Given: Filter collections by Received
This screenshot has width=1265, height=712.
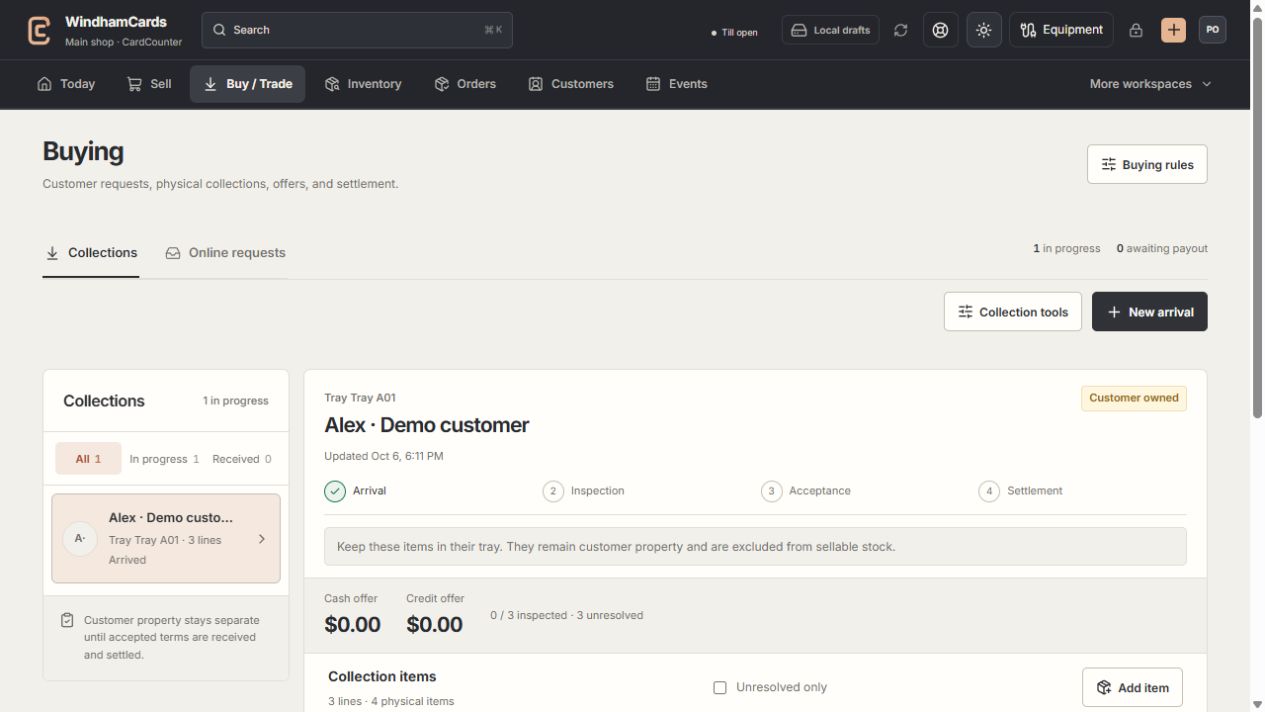Looking at the screenshot, I should [242, 459].
